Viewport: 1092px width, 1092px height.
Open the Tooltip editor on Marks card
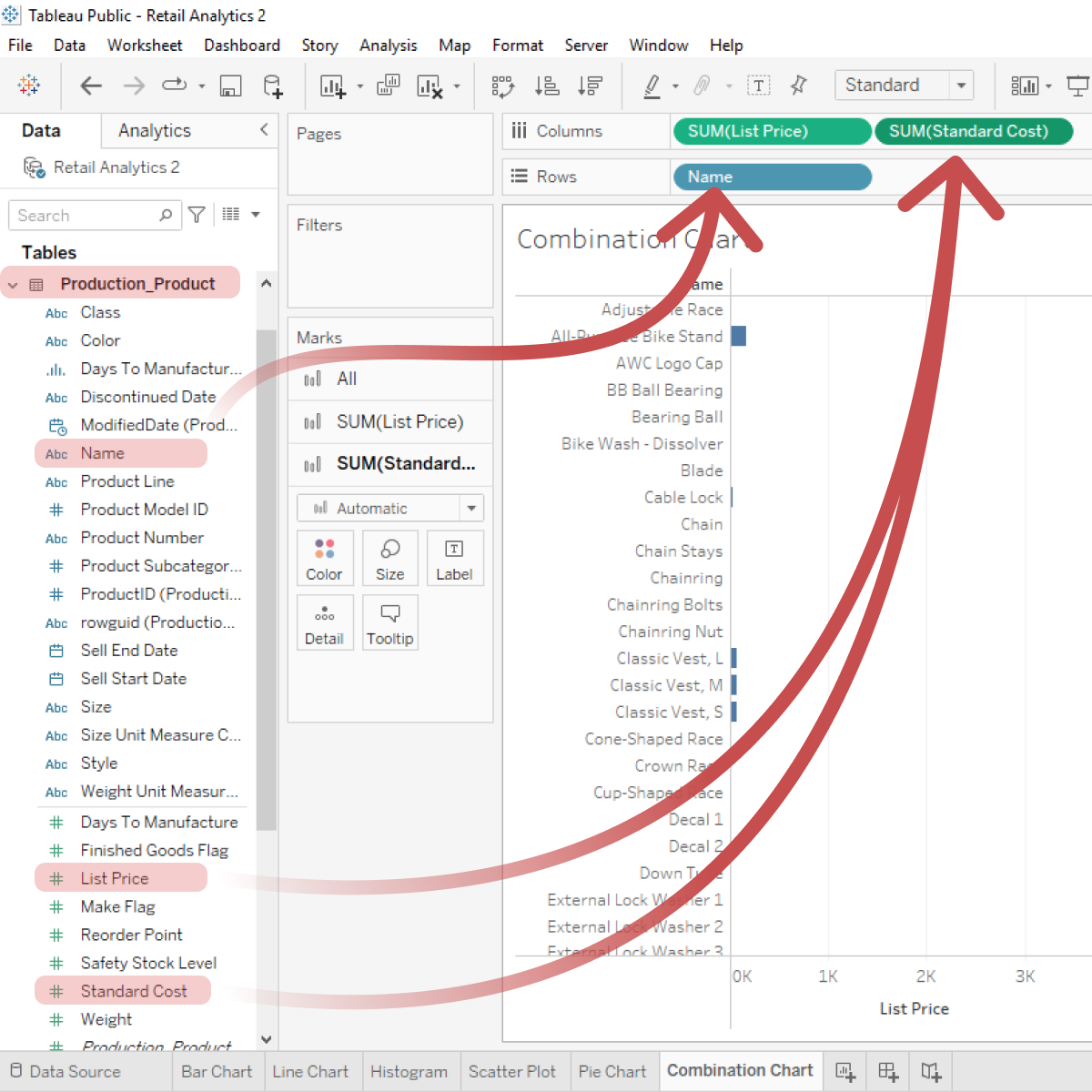(x=390, y=622)
